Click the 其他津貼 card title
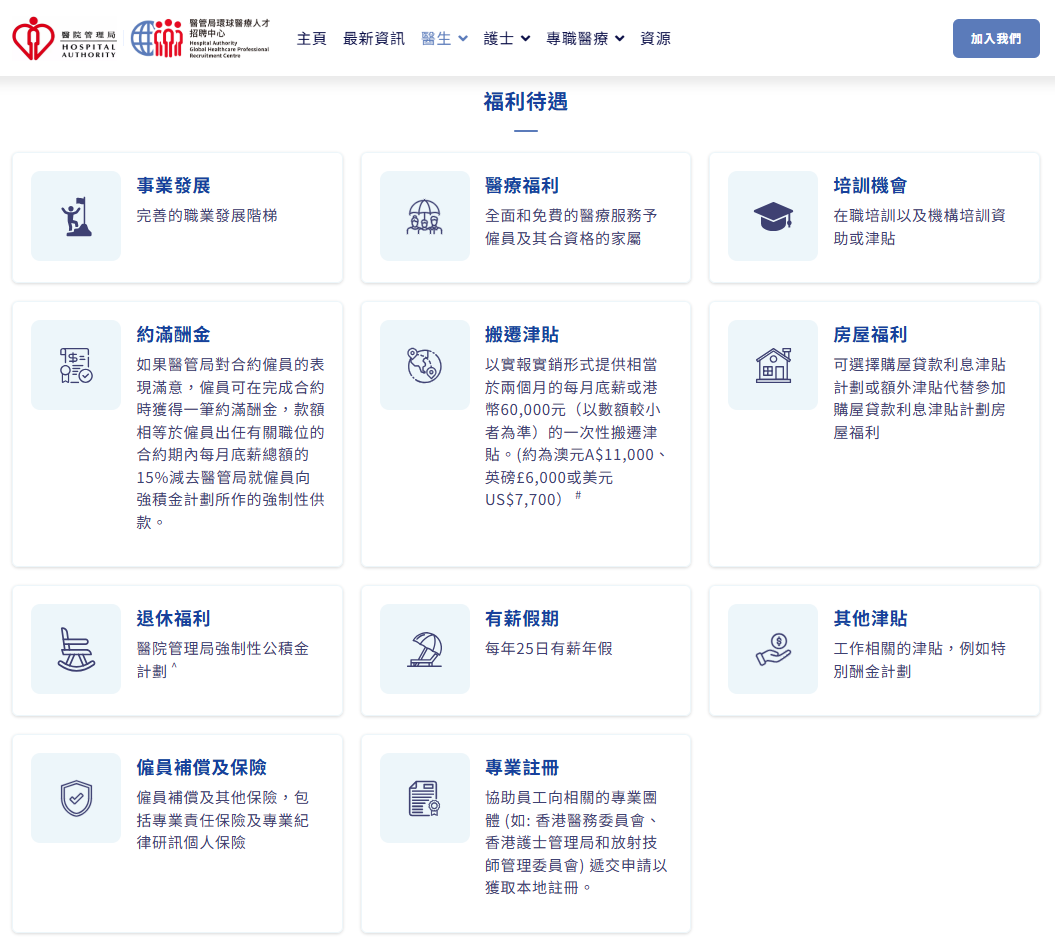1055x945 pixels. click(871, 619)
